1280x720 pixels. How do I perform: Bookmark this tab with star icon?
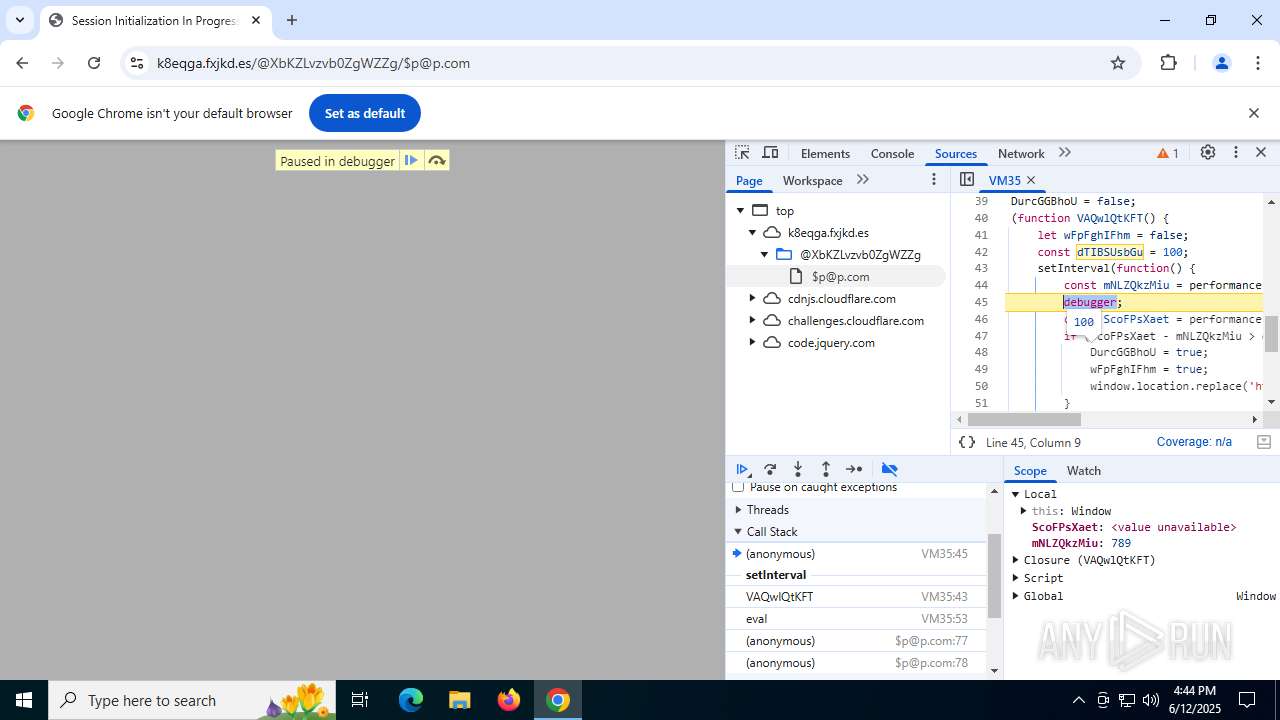(1118, 63)
